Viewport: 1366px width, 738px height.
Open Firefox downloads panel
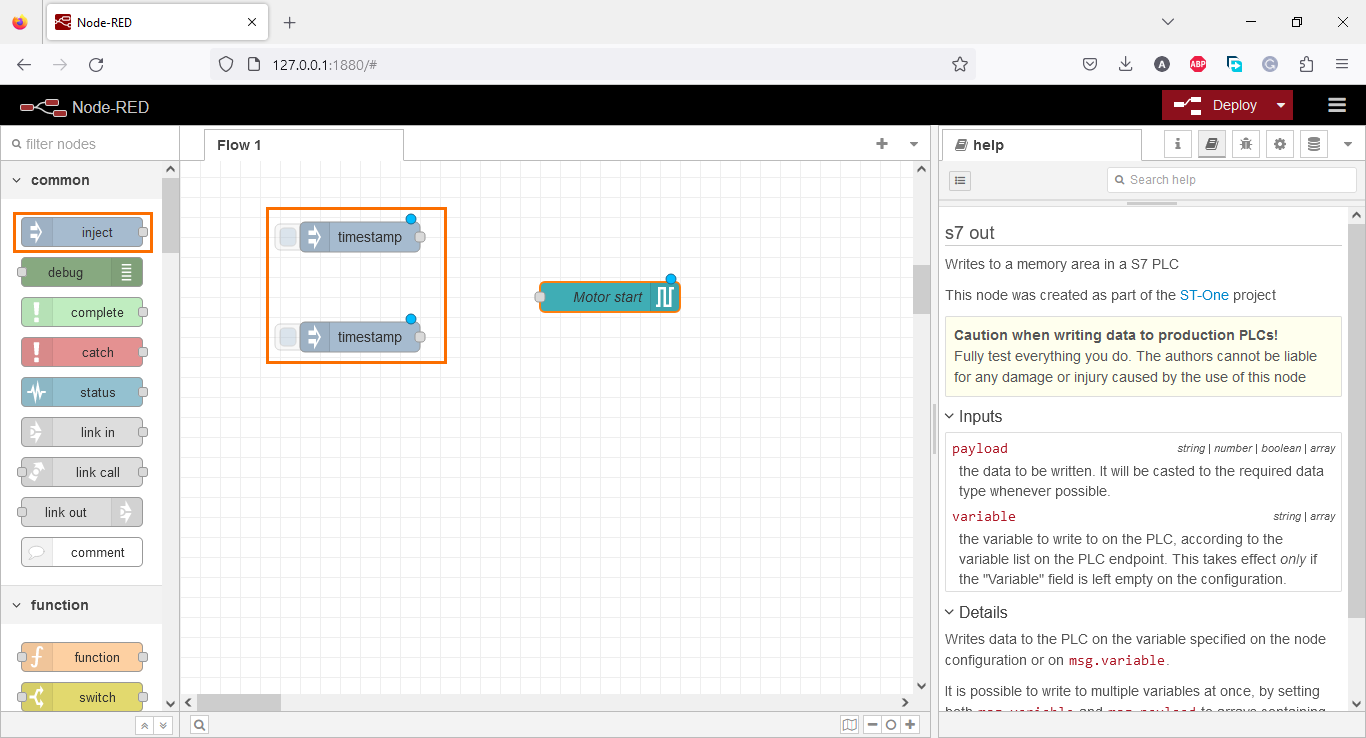[1125, 63]
